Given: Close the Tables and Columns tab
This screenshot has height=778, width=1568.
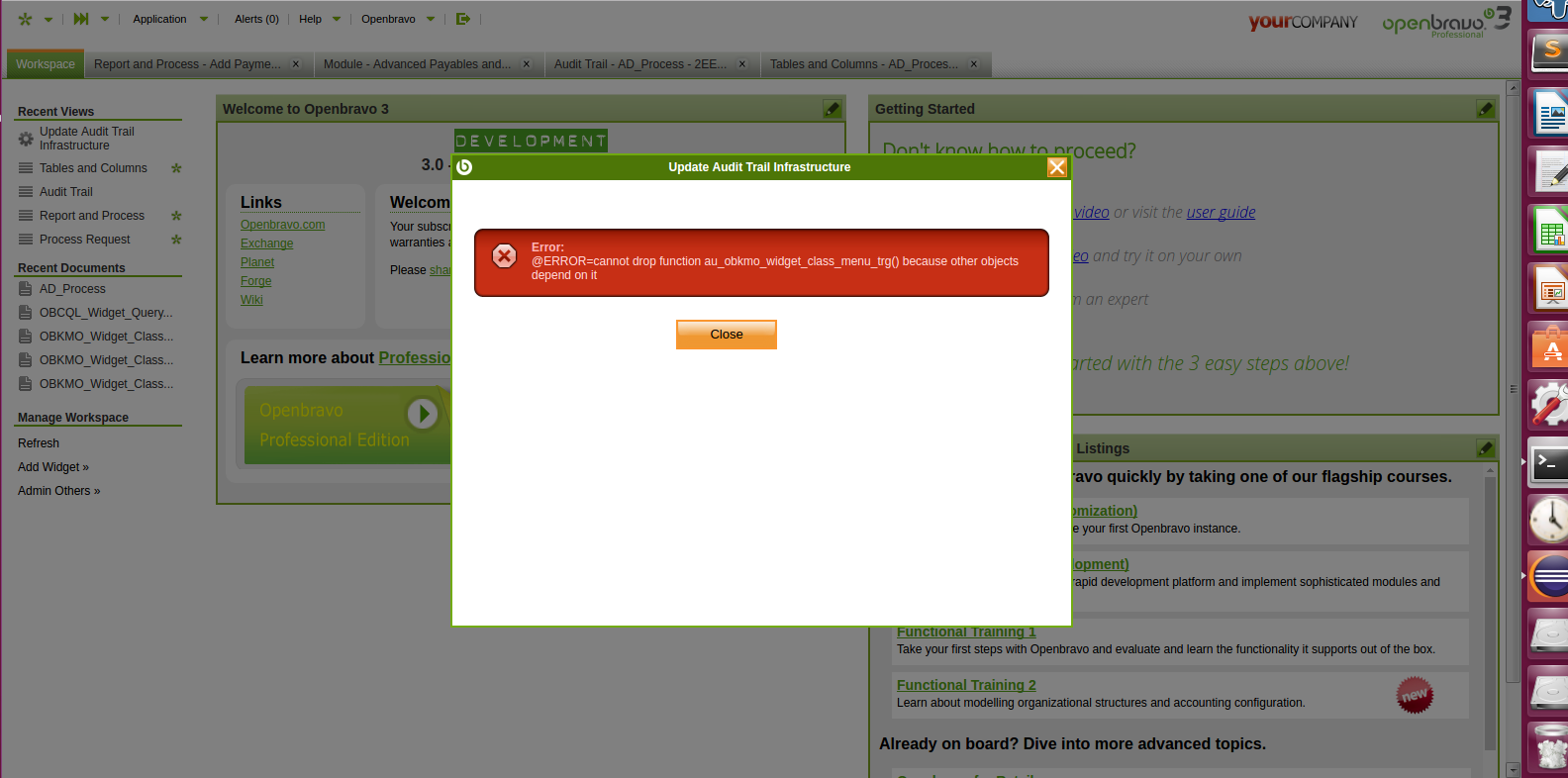Looking at the screenshot, I should [x=974, y=64].
